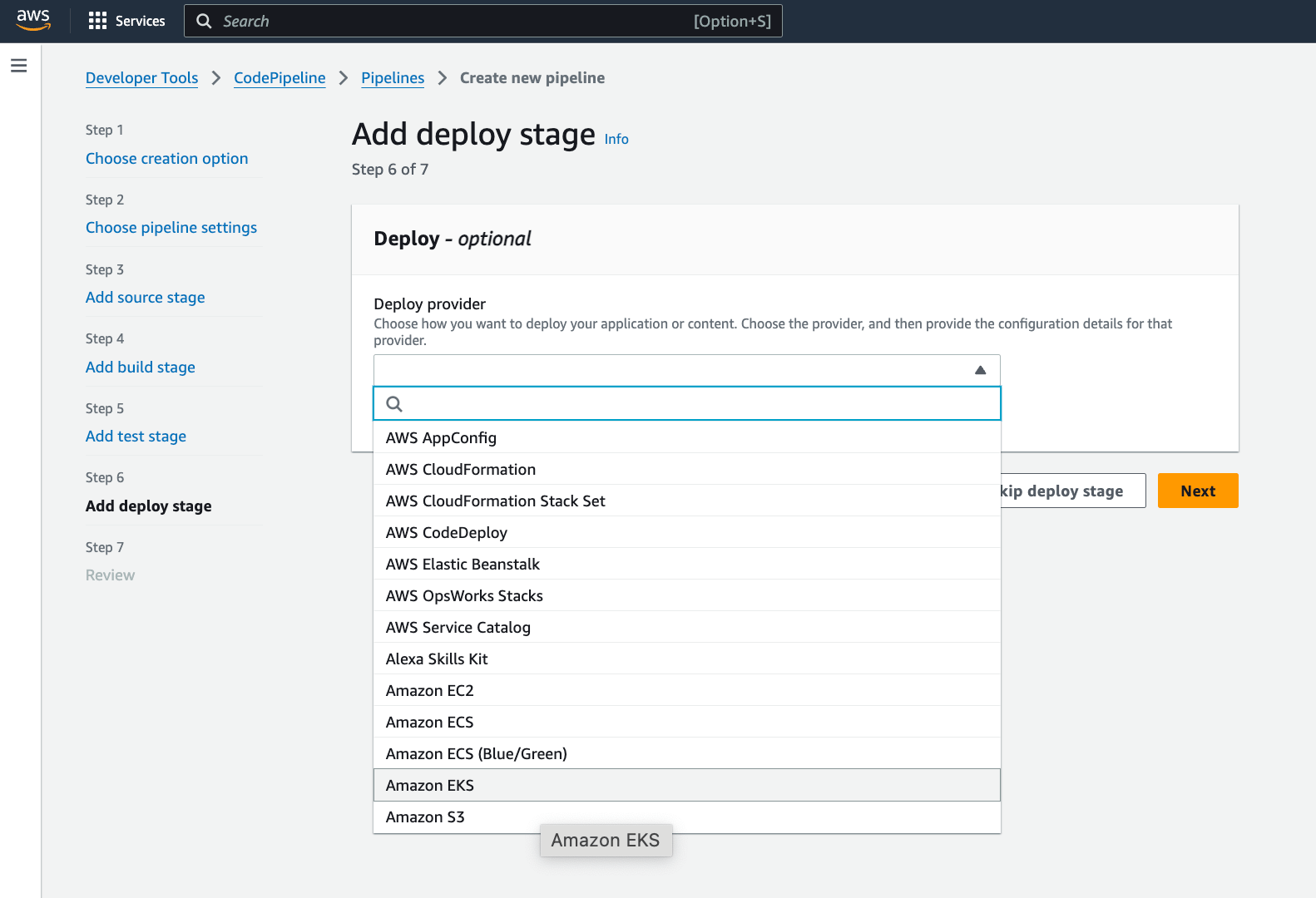This screenshot has height=898, width=1316.
Task: Select AWS Service Catalog option
Action: pyautogui.click(x=687, y=627)
